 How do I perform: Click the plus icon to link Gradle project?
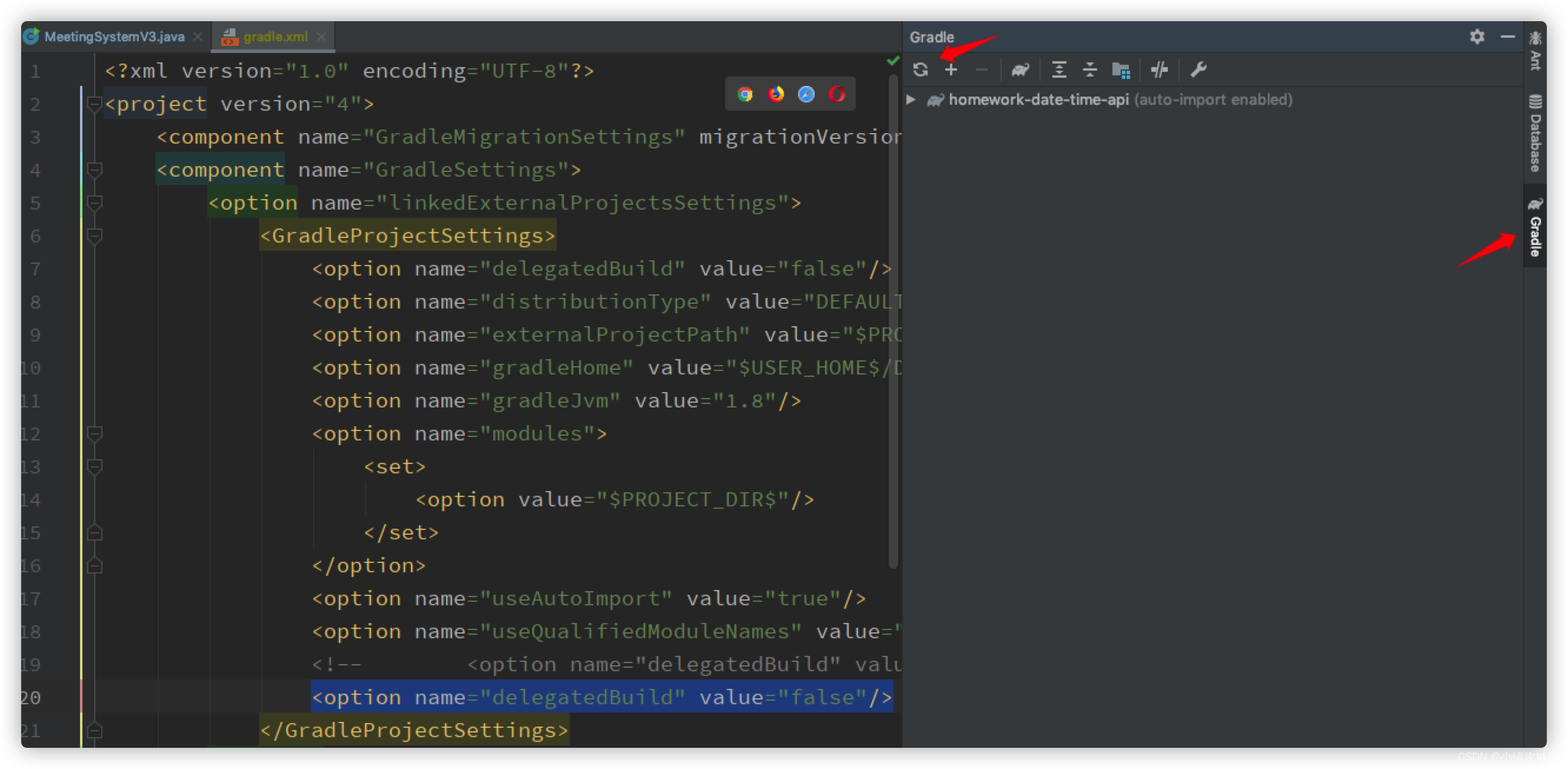point(951,70)
